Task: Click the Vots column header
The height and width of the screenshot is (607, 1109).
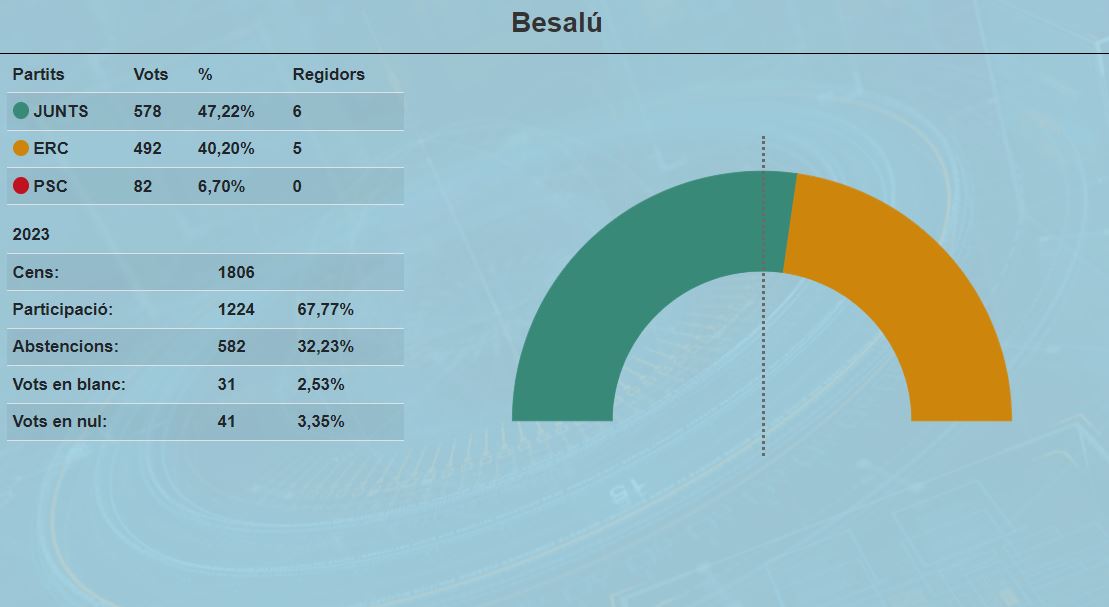Action: tap(151, 74)
